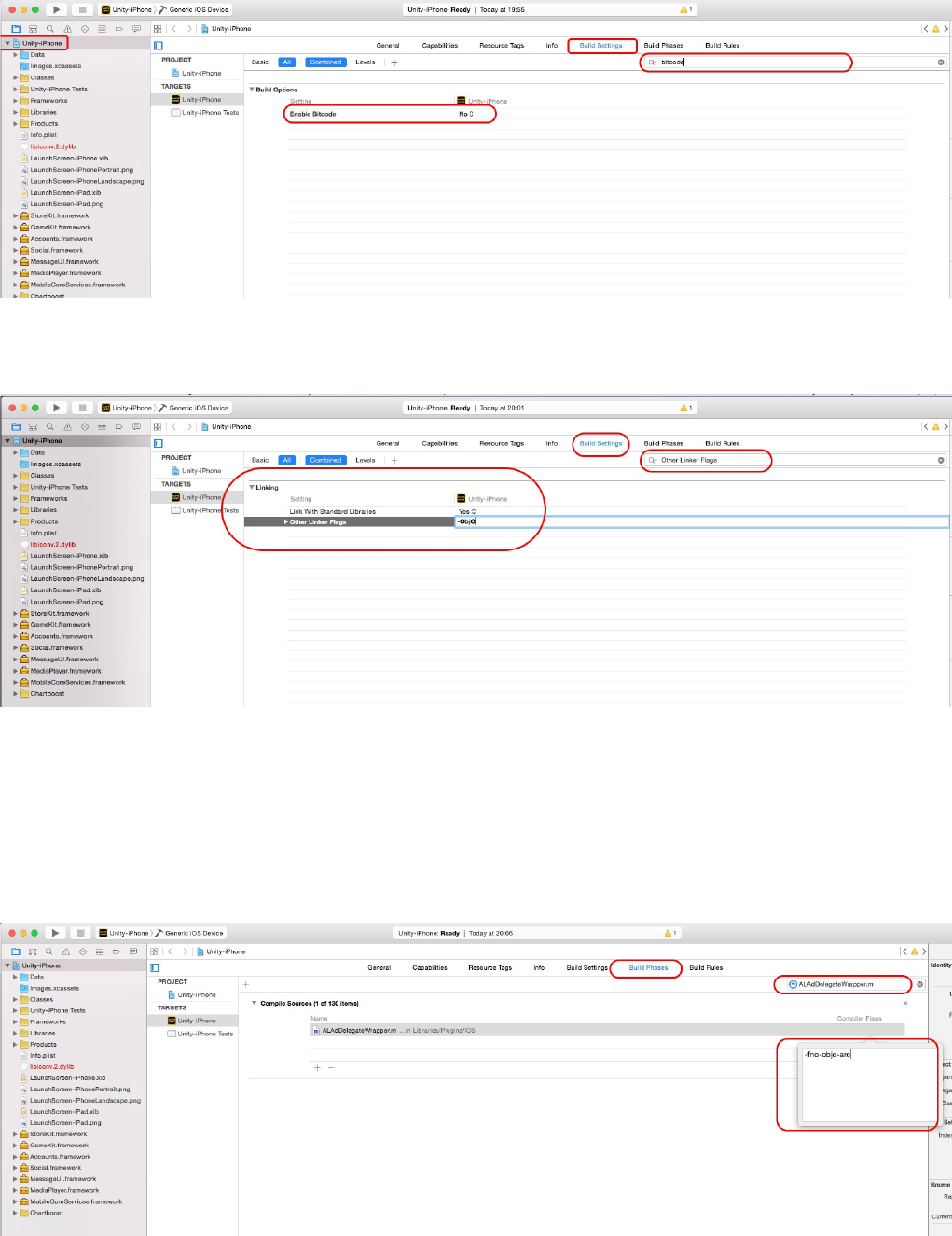Select Levels view in the Other Linker Flags window
Screen dimensions: 952x1236
click(366, 460)
